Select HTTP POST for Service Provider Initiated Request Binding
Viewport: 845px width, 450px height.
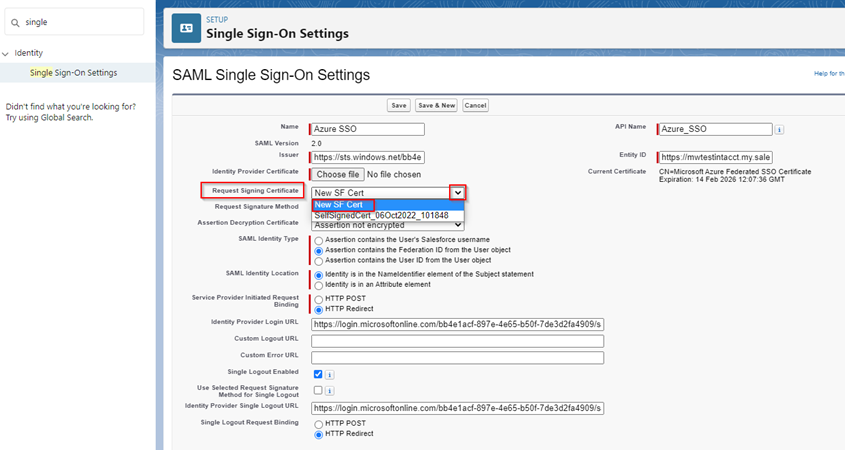318,299
